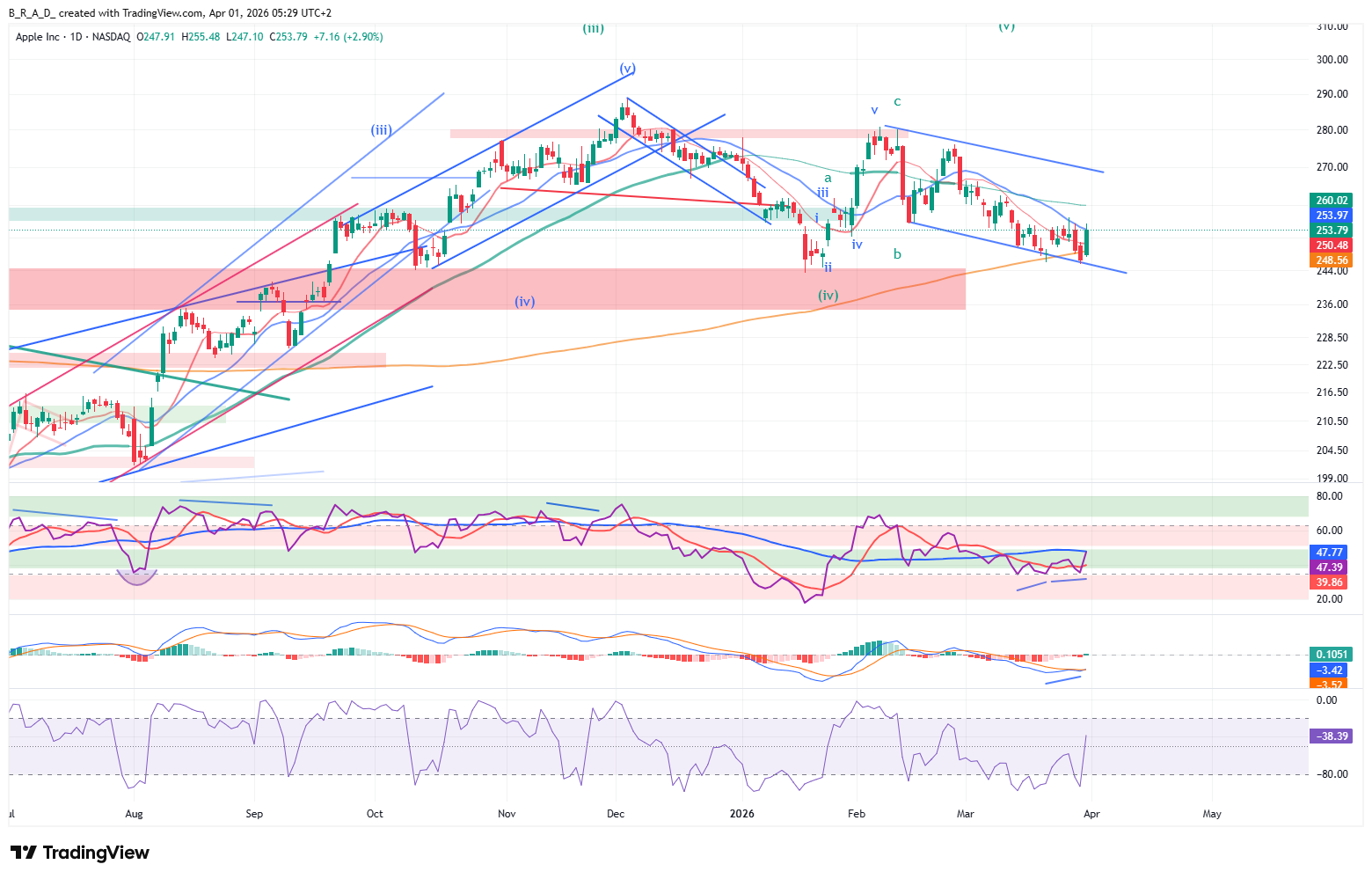Click the Nov label on time axis
This screenshot has width=1372, height=879.
coord(507,814)
